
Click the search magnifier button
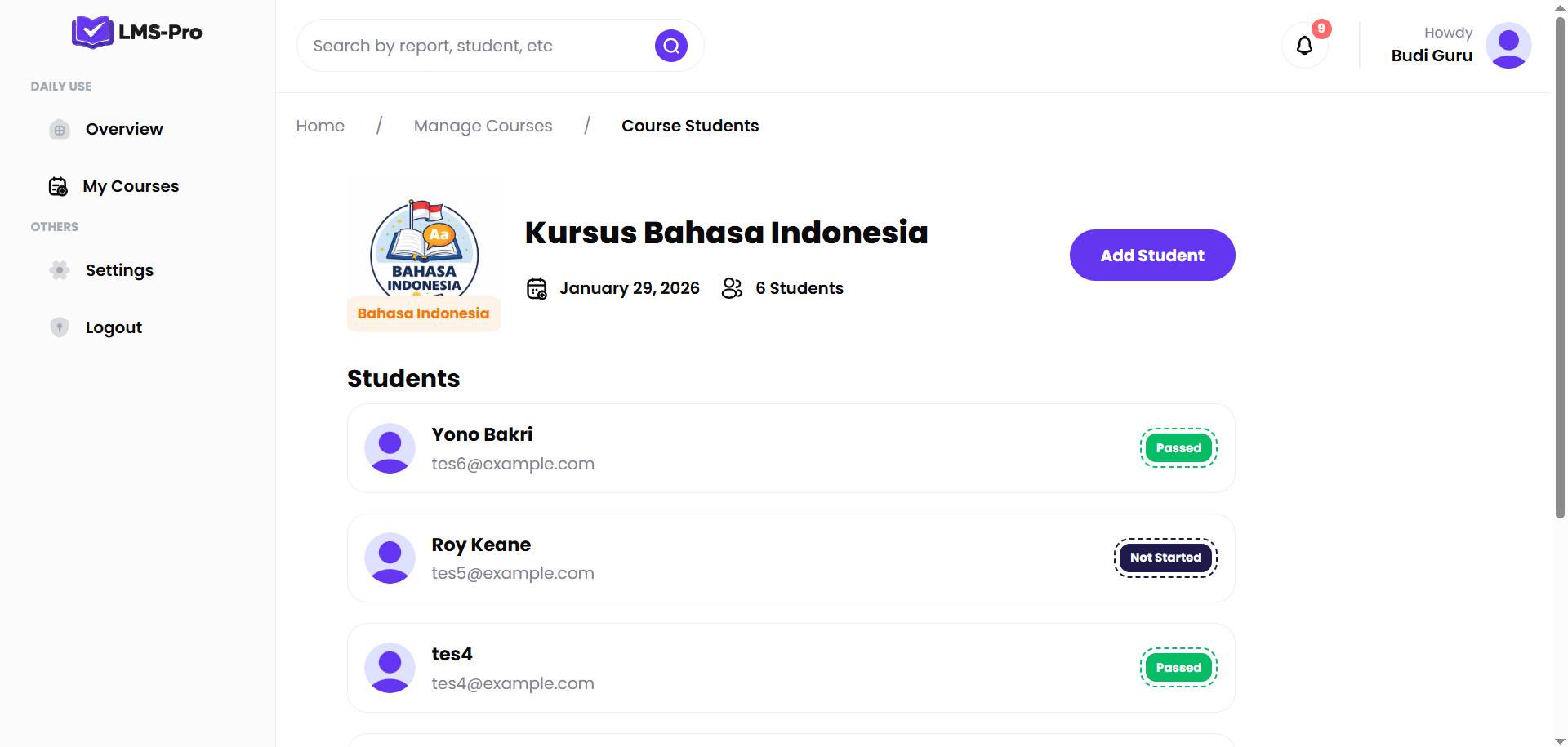click(671, 46)
